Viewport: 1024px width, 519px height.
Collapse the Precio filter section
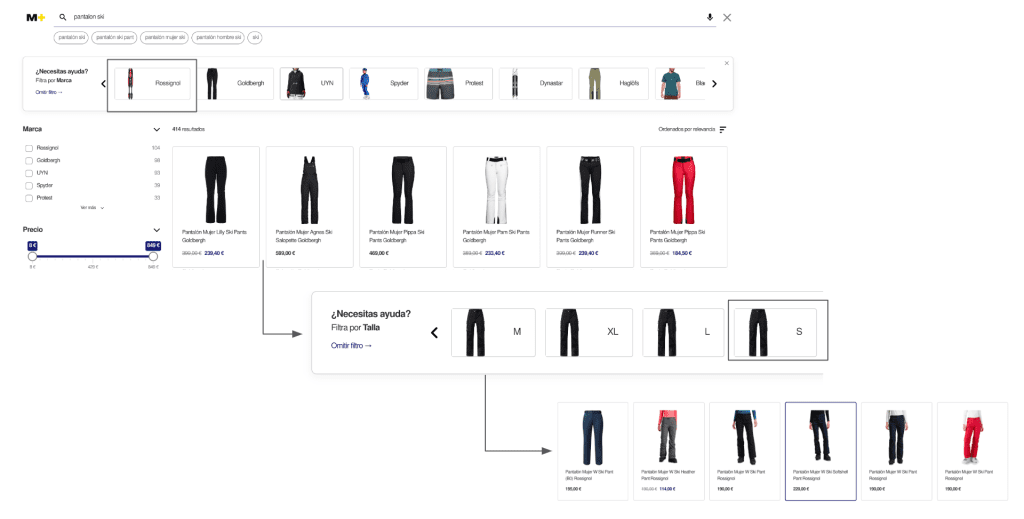point(157,230)
